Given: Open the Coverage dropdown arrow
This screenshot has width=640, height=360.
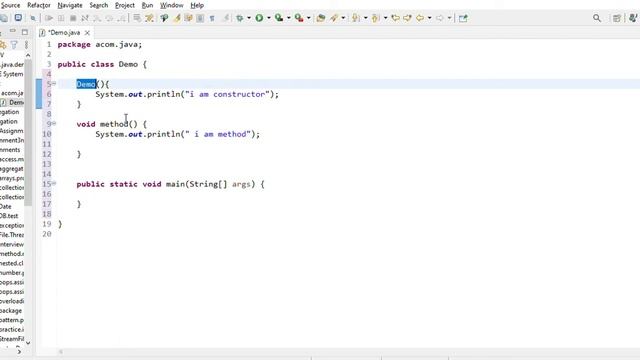Looking at the screenshot, I should click(x=289, y=18).
